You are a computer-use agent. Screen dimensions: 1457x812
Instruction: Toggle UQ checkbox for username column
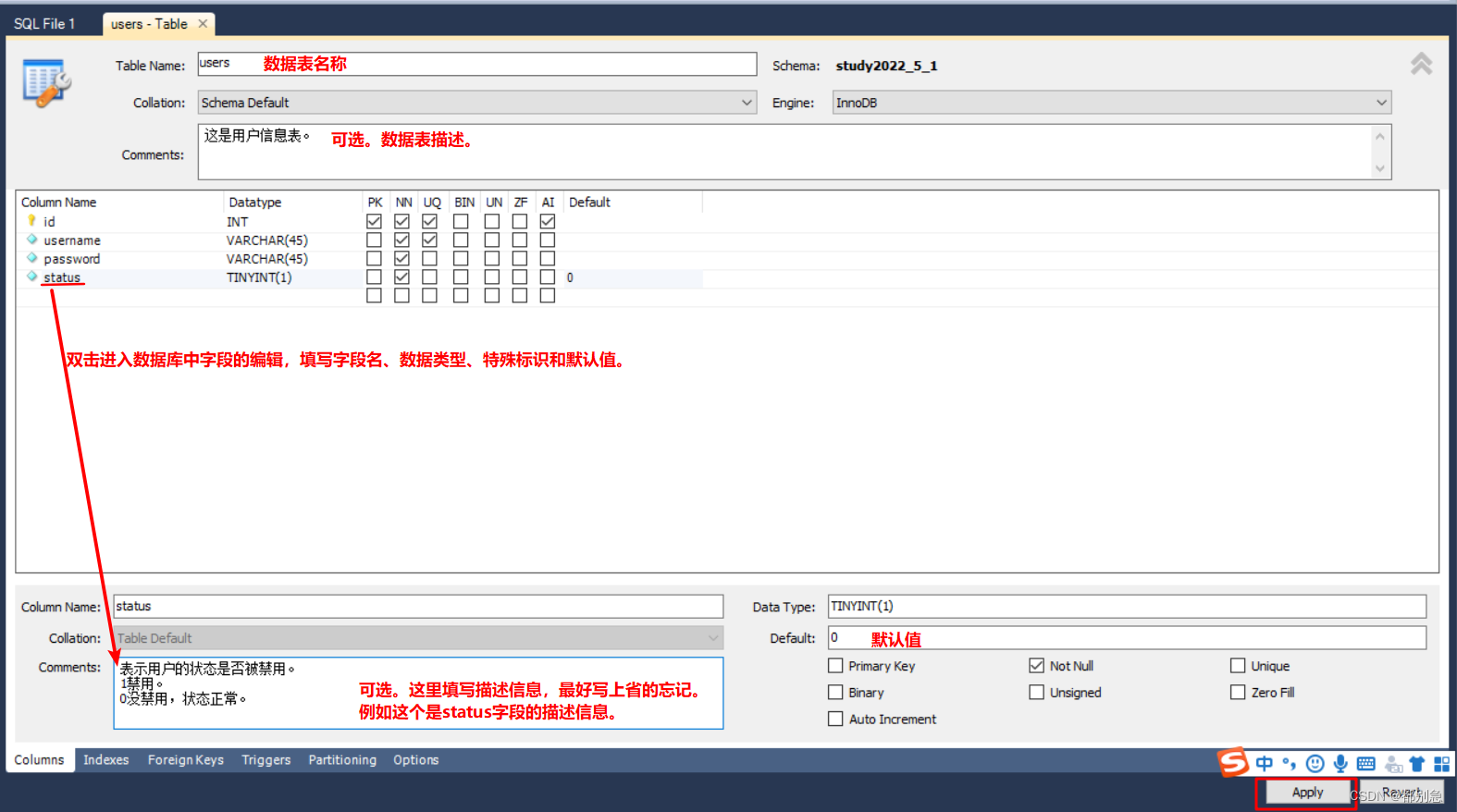click(x=429, y=240)
